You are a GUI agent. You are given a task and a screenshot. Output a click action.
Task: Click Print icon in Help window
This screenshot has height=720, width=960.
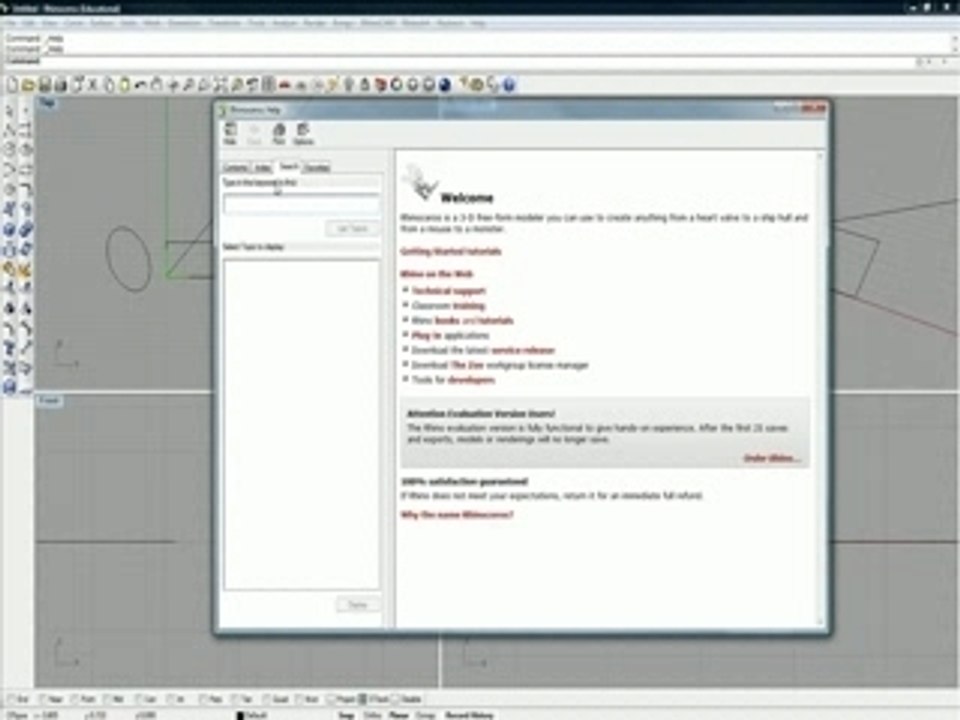click(279, 133)
